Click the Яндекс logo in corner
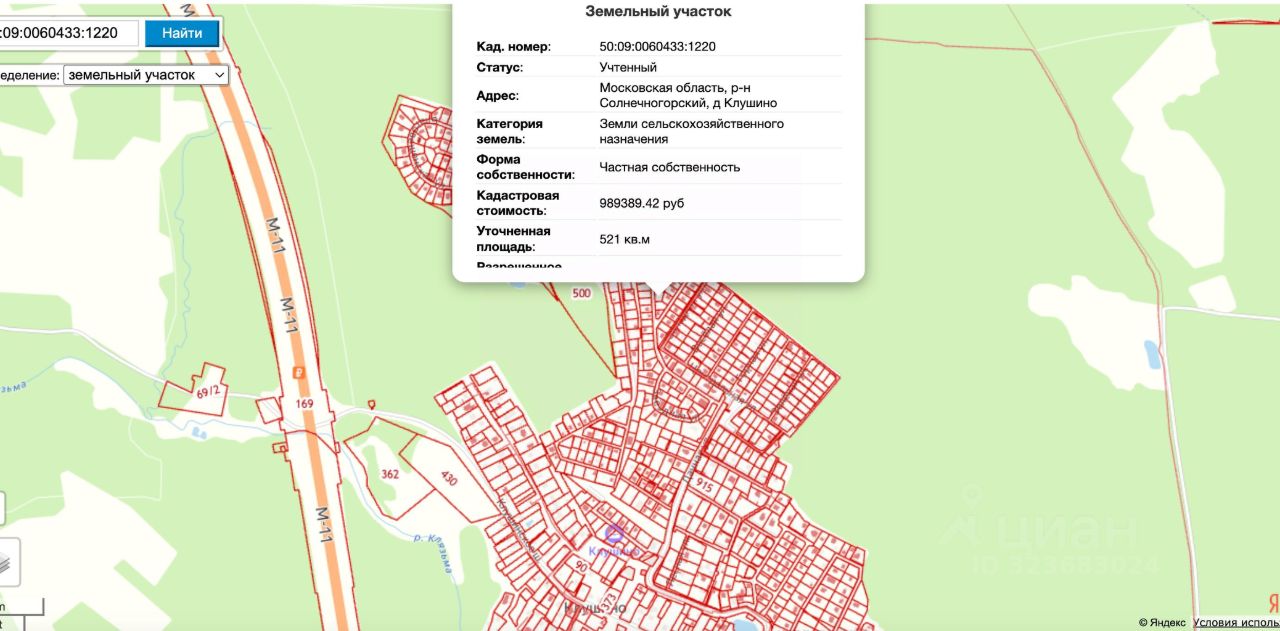Image resolution: width=1280 pixels, height=631 pixels. coord(1273,603)
